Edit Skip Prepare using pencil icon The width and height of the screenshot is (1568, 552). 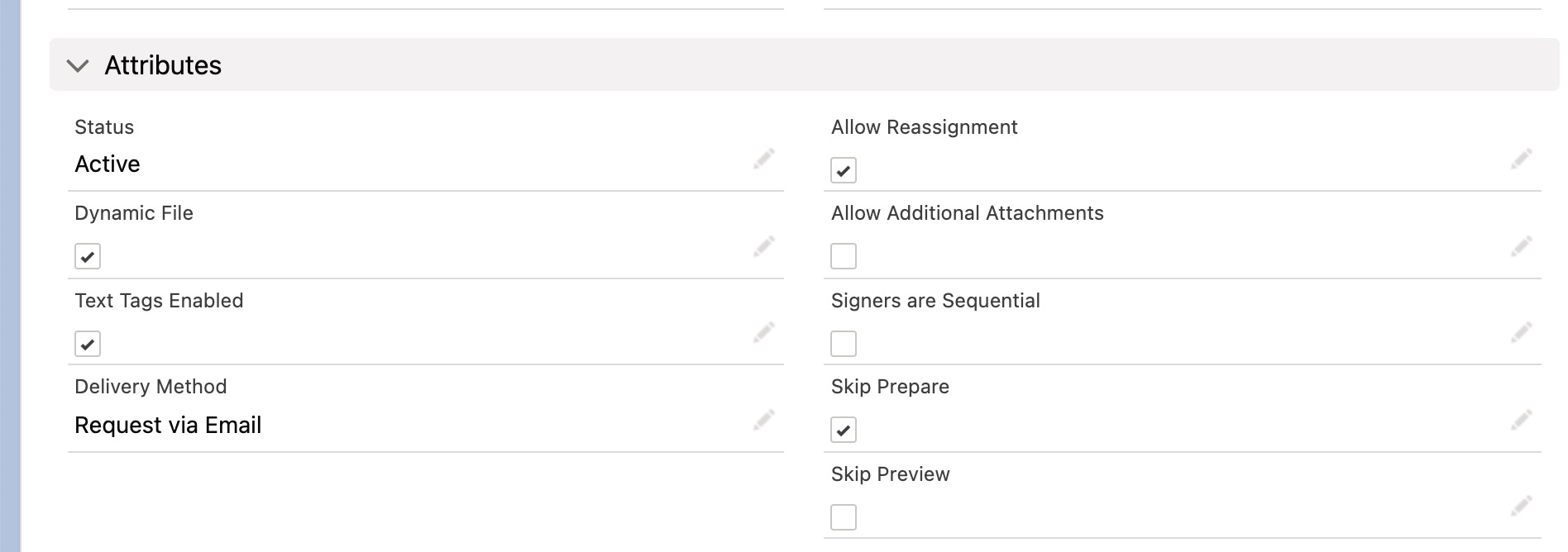1522,420
